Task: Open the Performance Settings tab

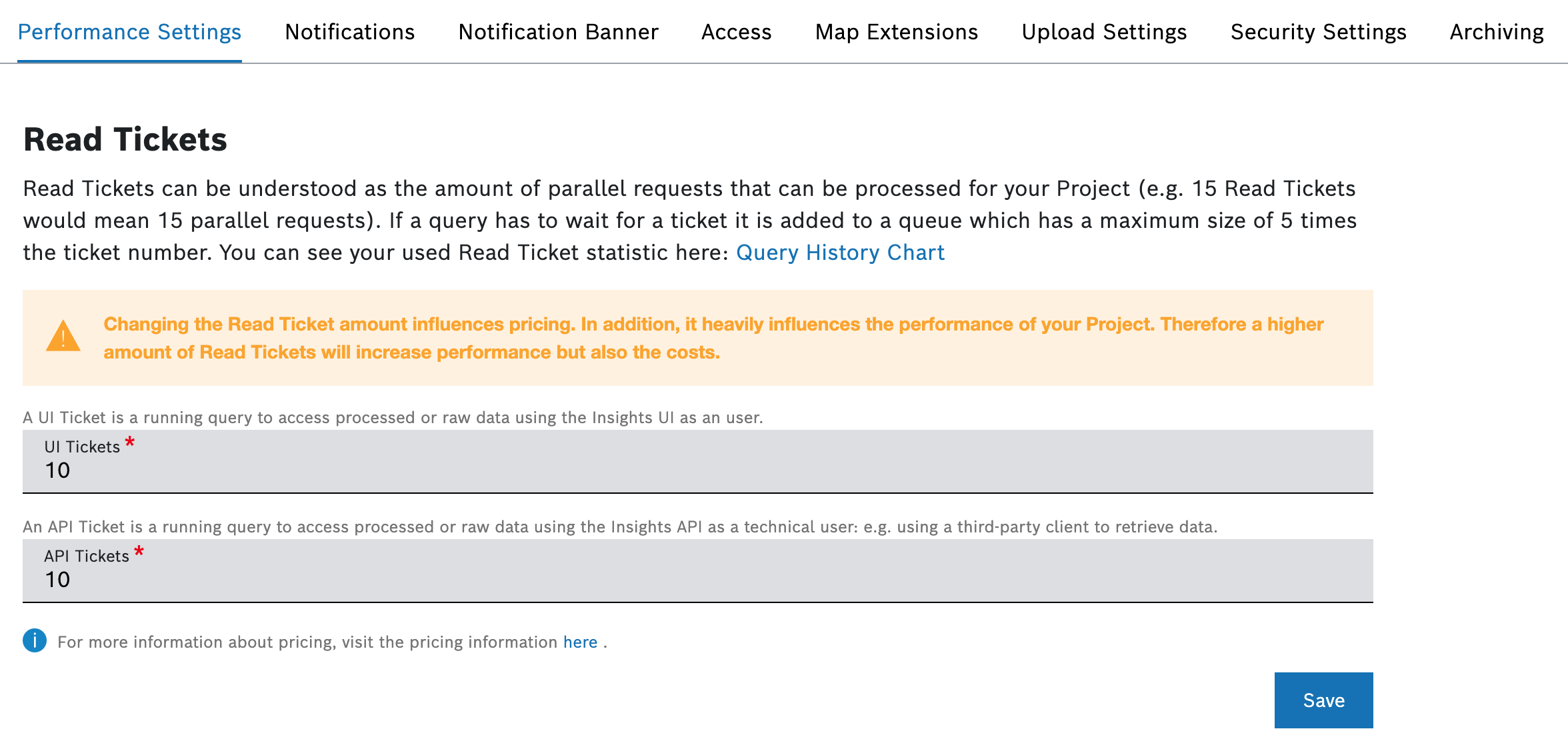Action: click(x=129, y=32)
